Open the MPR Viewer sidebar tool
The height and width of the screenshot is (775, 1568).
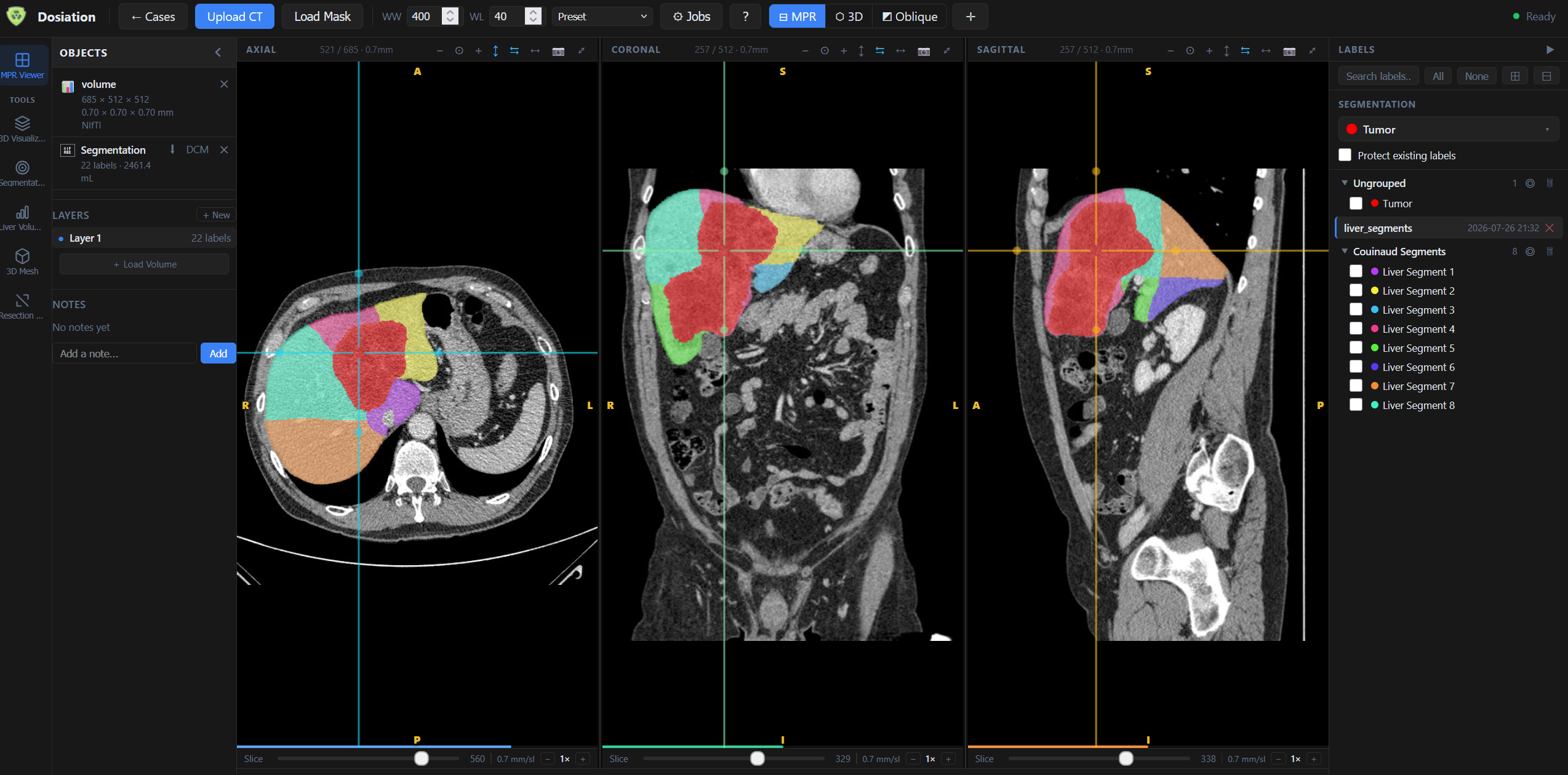click(x=23, y=65)
